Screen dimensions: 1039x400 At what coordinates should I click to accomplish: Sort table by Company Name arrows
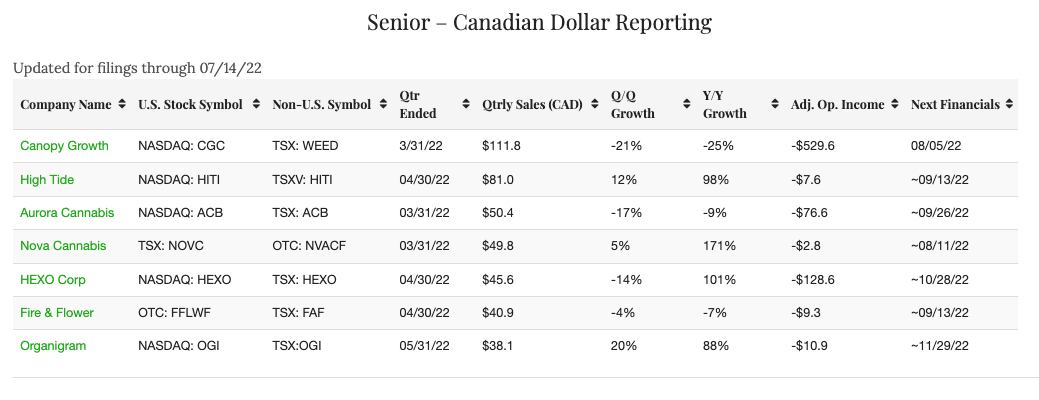pos(122,104)
